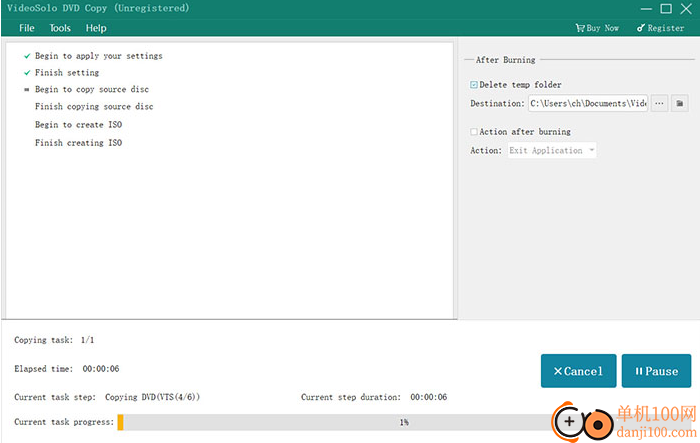Viewport: 700px width, 443px height.
Task: Select 'Begin to copy source disc' step
Action: [x=92, y=89]
